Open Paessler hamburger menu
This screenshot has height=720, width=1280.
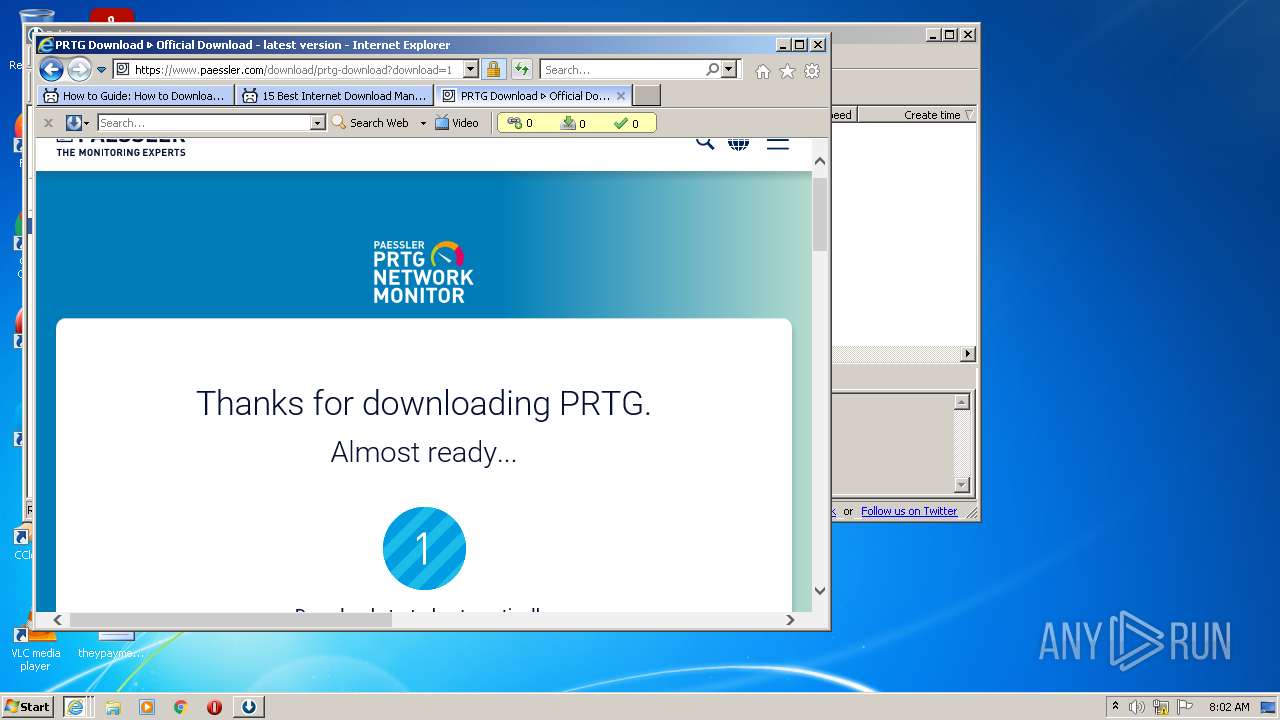(778, 143)
